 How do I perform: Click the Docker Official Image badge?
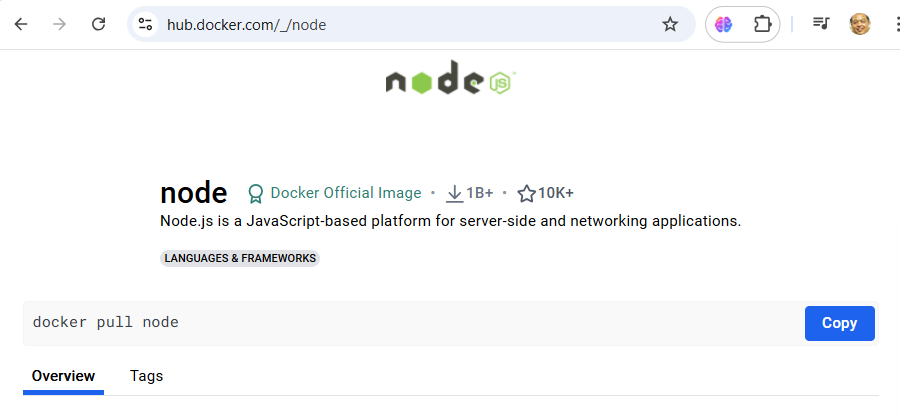(x=334, y=193)
